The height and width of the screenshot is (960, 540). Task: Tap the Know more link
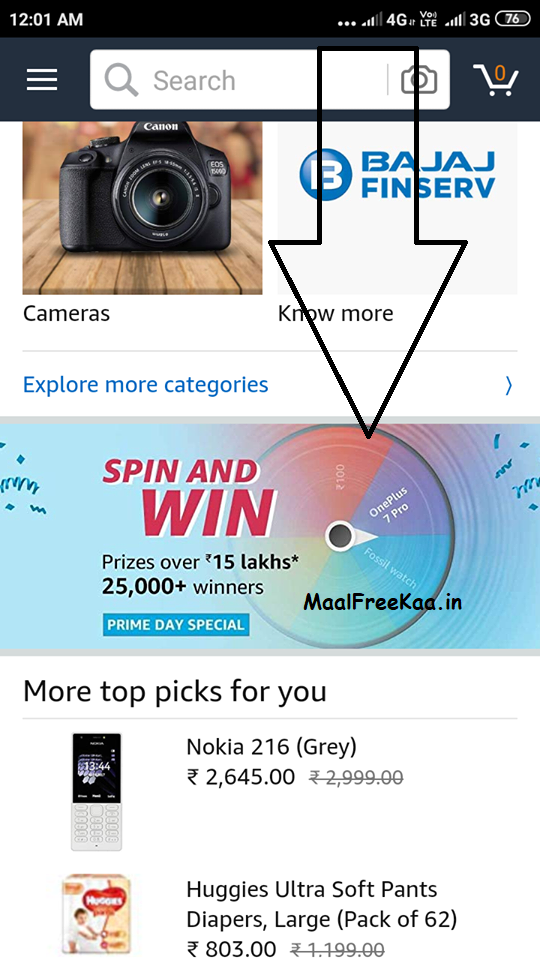pyautogui.click(x=336, y=313)
